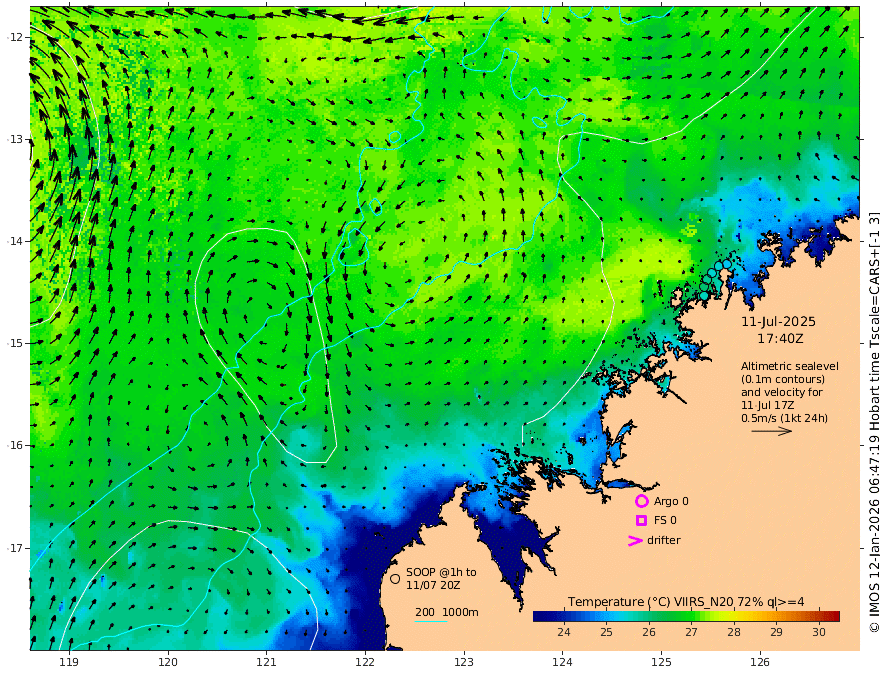Viewport: 880px width, 680px height.
Task: Click the 0.5m/s velocity scale arrow
Action: click(x=772, y=431)
